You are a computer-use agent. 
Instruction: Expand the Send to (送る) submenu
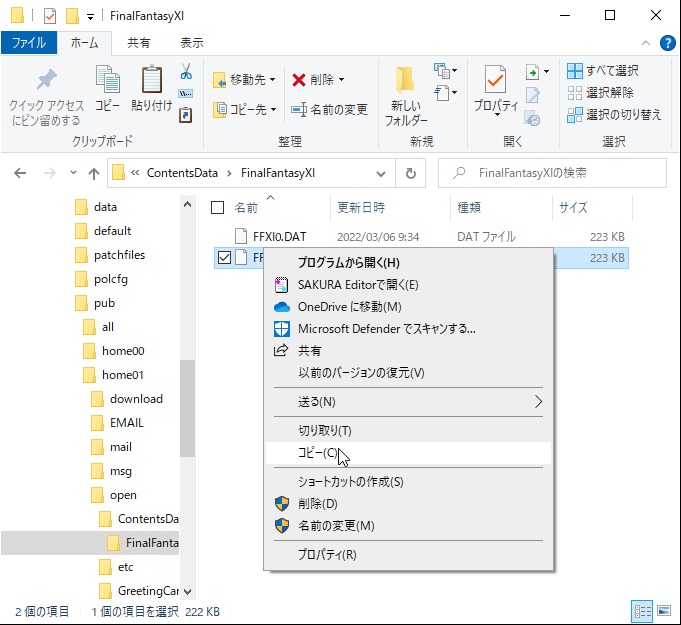408,402
